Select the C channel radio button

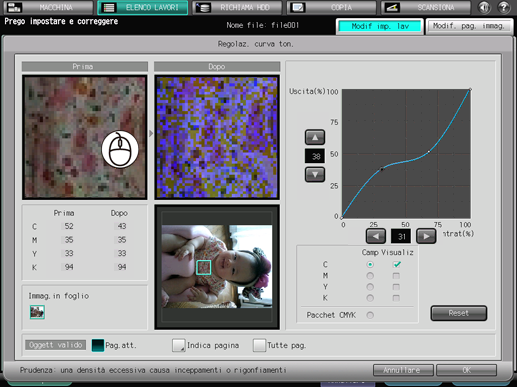[x=370, y=265]
